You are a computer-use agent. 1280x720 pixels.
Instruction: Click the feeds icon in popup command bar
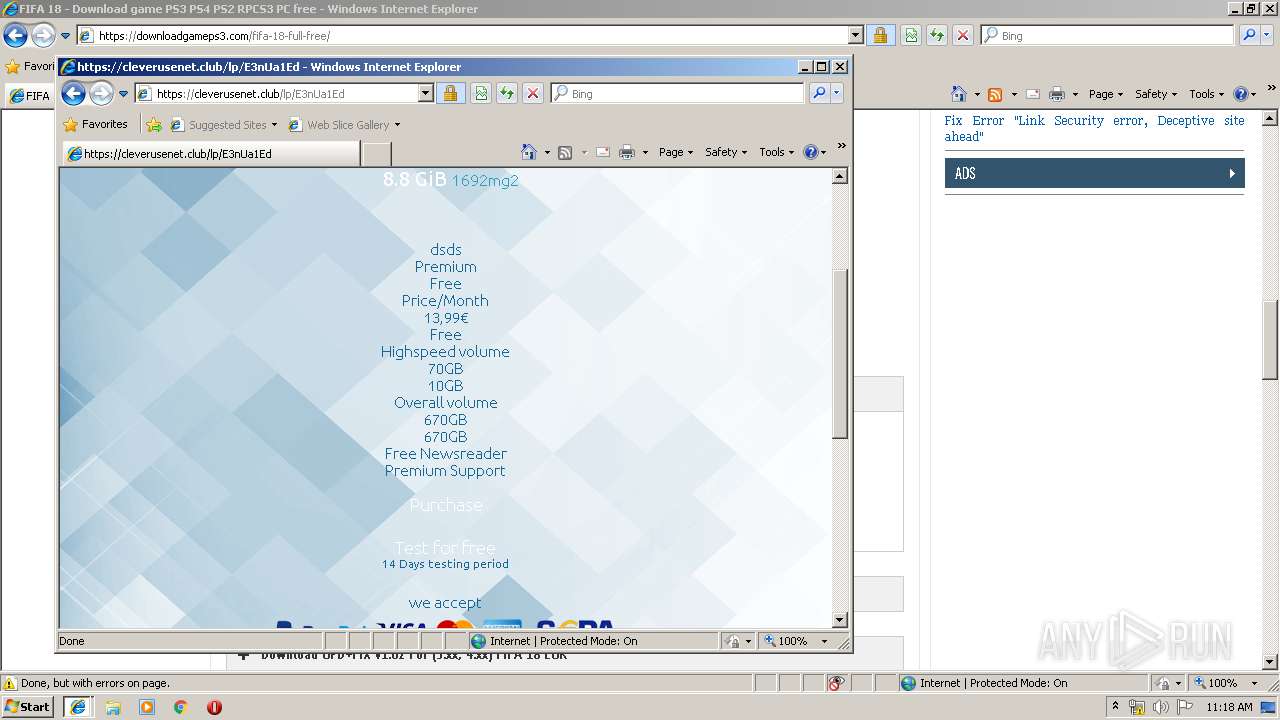pos(565,152)
